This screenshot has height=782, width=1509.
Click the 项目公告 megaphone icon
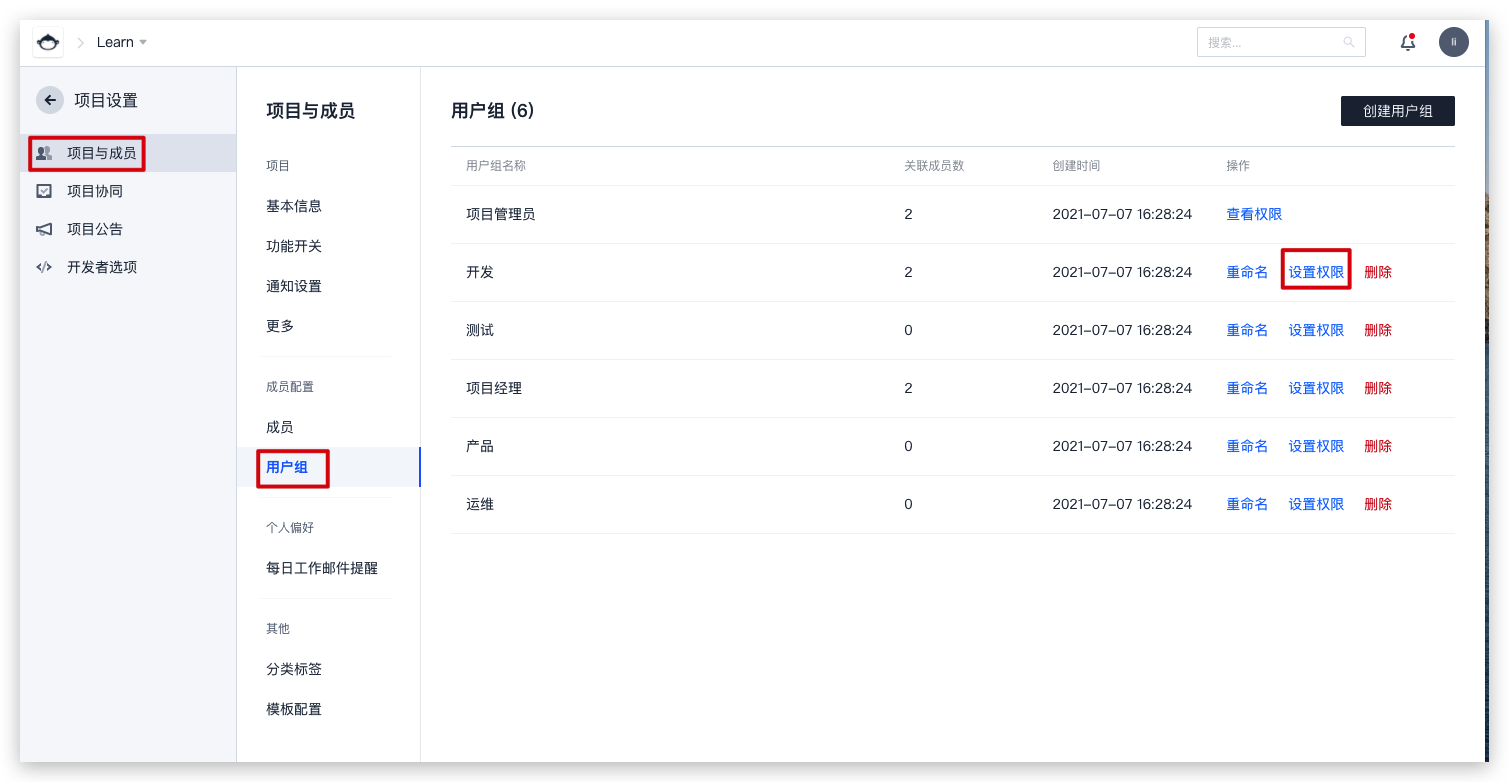[x=44, y=229]
